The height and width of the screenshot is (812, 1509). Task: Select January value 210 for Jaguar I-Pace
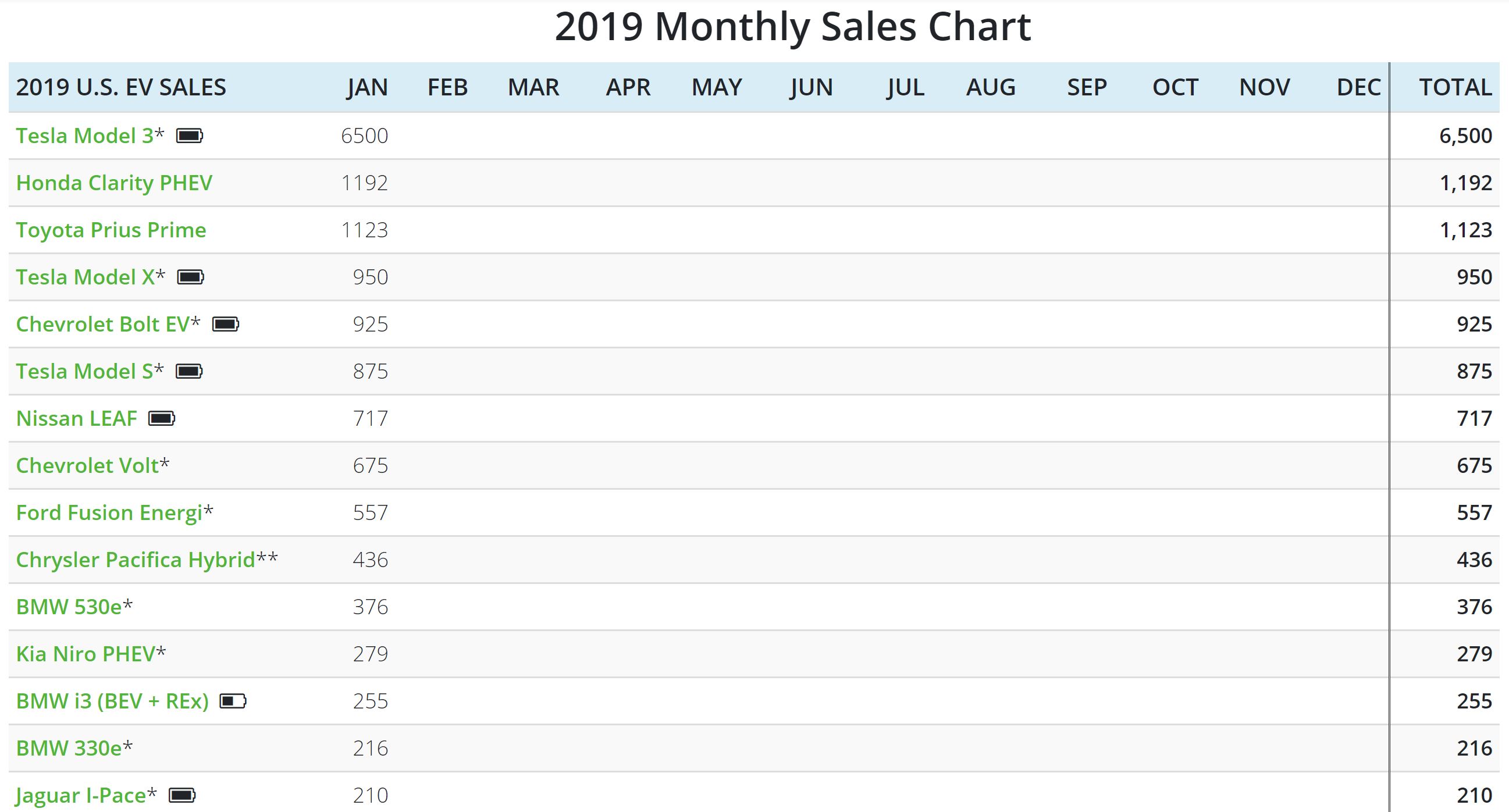click(x=370, y=795)
